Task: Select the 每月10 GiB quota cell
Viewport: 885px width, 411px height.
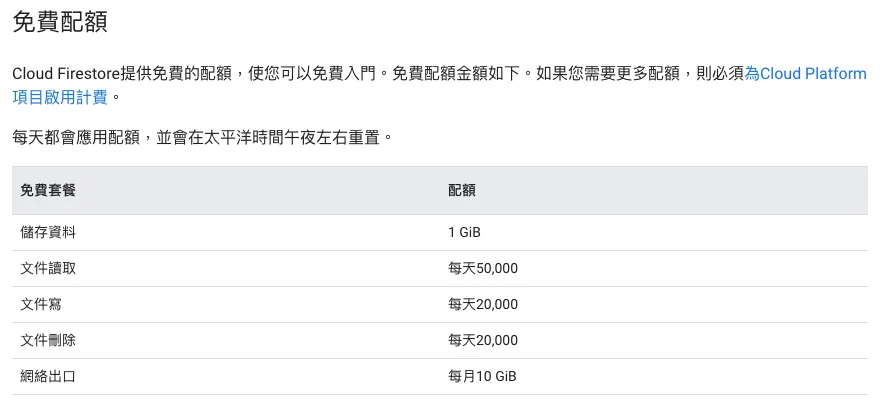Action: click(x=482, y=376)
